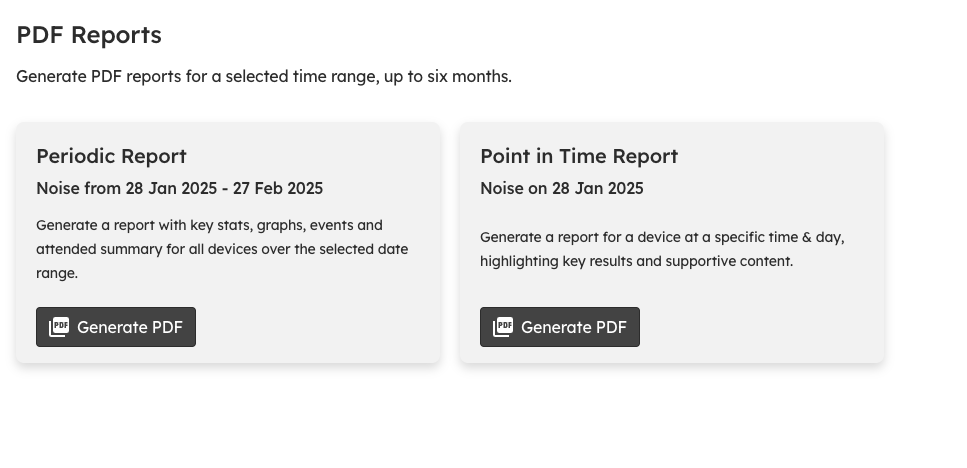Generate PDF for Point in Time Report
The width and height of the screenshot is (967, 468).
560,327
